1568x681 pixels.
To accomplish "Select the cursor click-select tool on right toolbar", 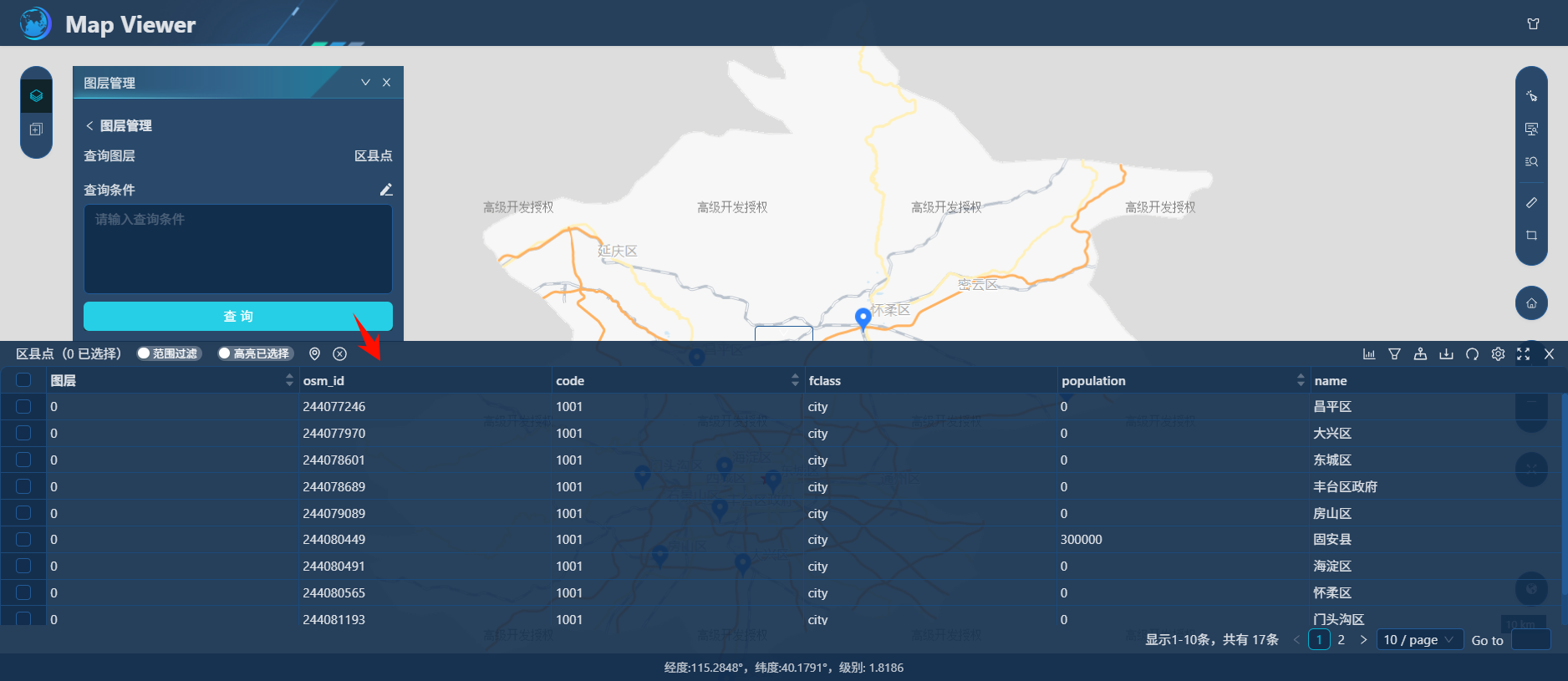I will click(1531, 96).
